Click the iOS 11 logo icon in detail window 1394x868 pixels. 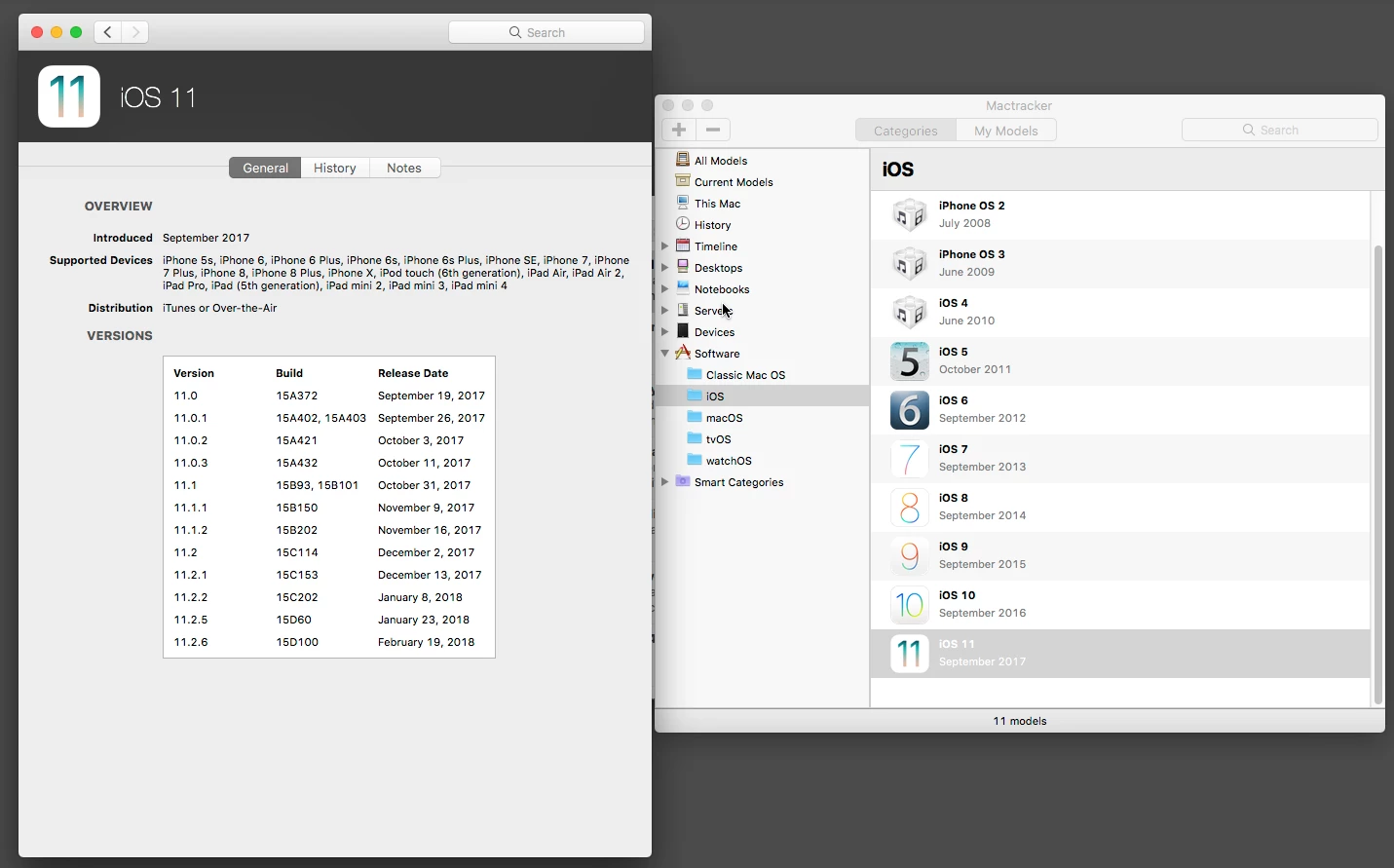click(x=69, y=96)
